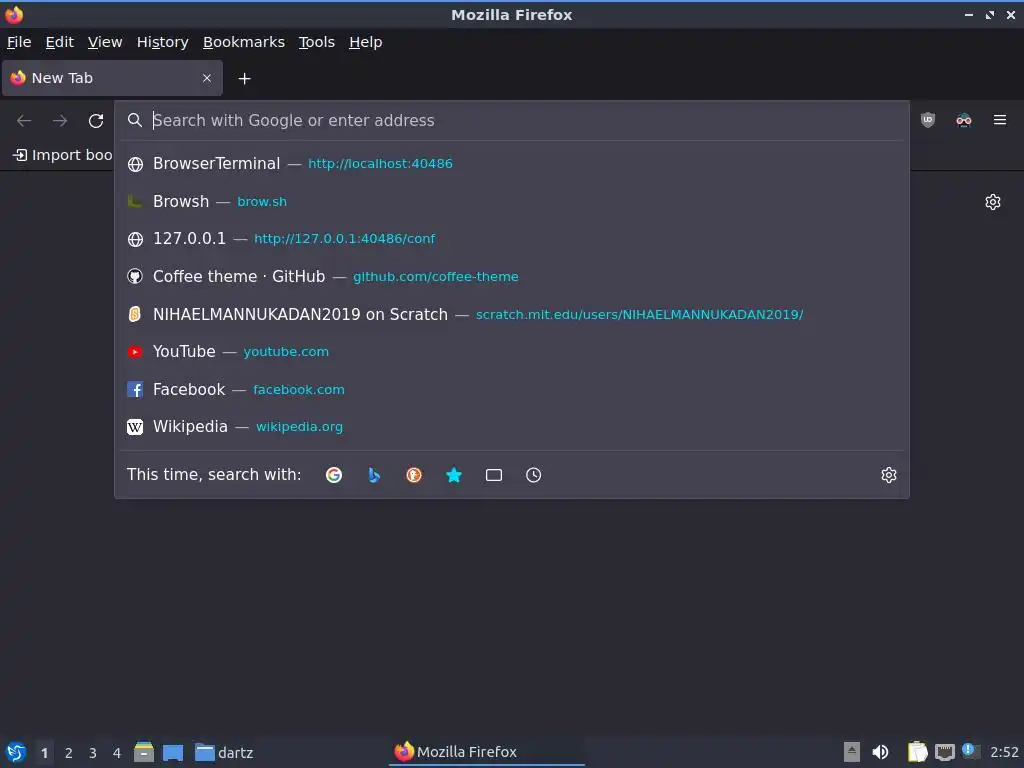The width and height of the screenshot is (1024, 768).
Task: Go back with the left arrow
Action: tap(24, 121)
